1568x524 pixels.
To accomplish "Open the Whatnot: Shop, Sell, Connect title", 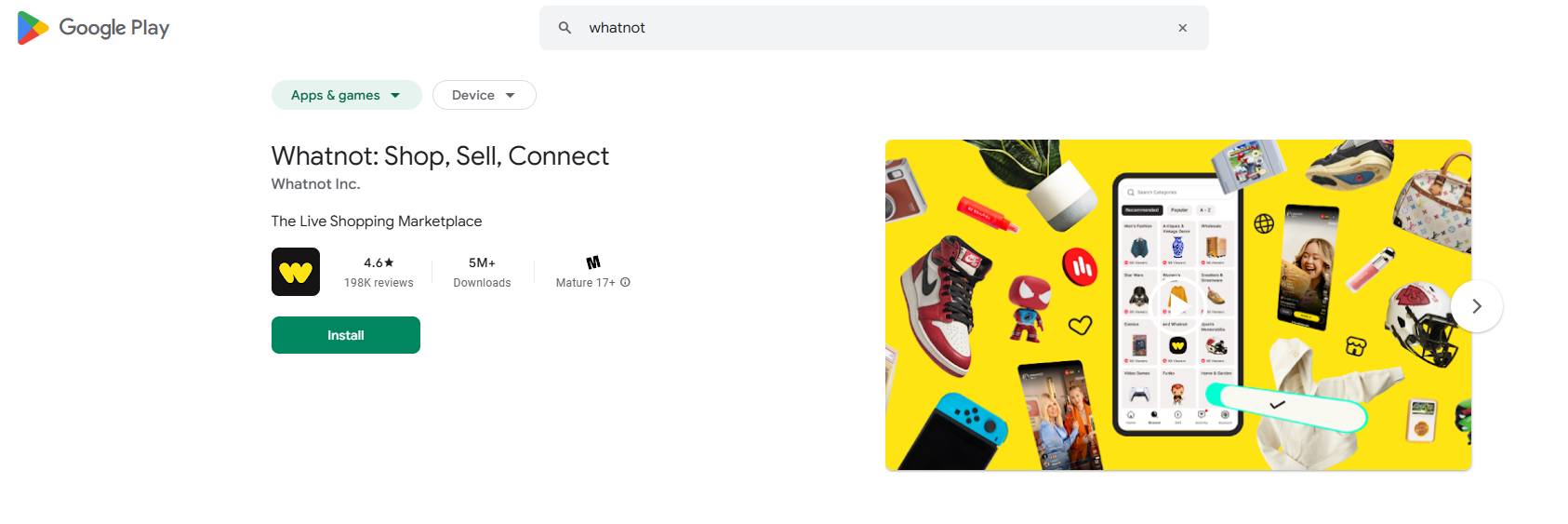I will (440, 155).
